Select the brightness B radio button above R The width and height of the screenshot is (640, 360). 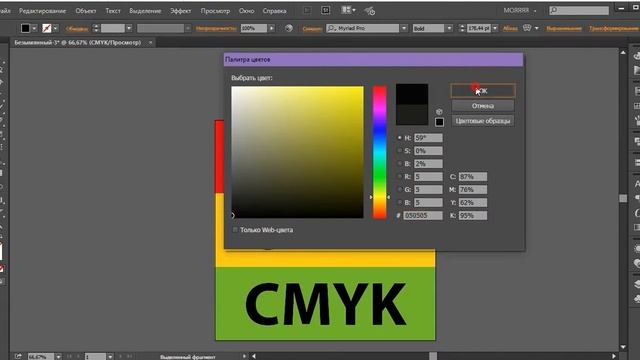pyautogui.click(x=400, y=164)
